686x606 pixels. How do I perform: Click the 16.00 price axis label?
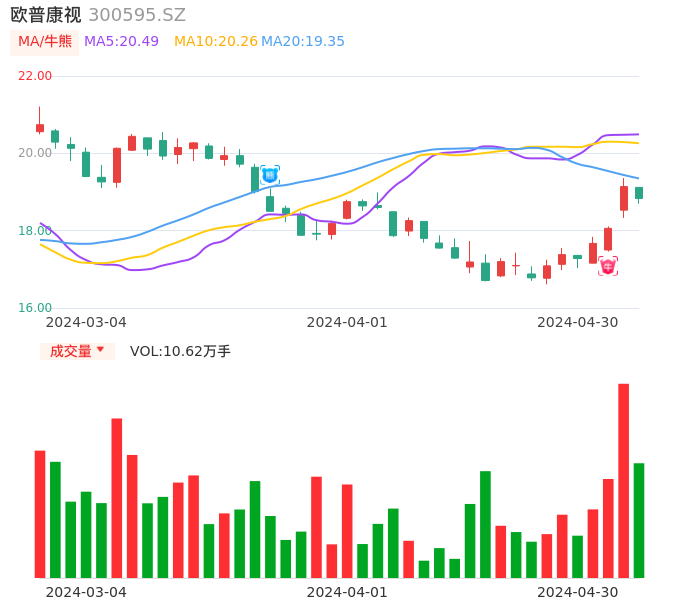tap(35, 308)
